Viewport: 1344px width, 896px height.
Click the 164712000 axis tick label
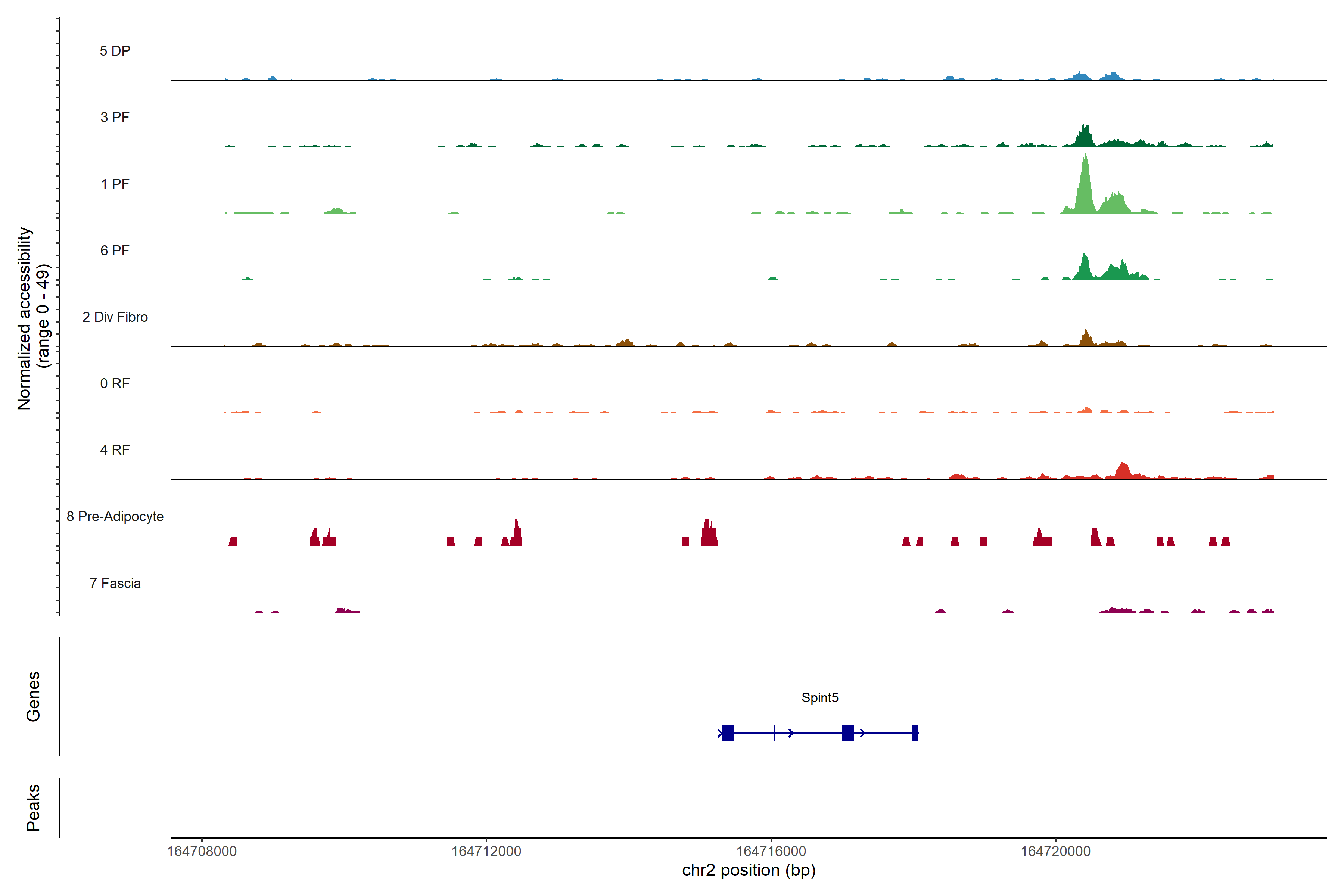(486, 851)
